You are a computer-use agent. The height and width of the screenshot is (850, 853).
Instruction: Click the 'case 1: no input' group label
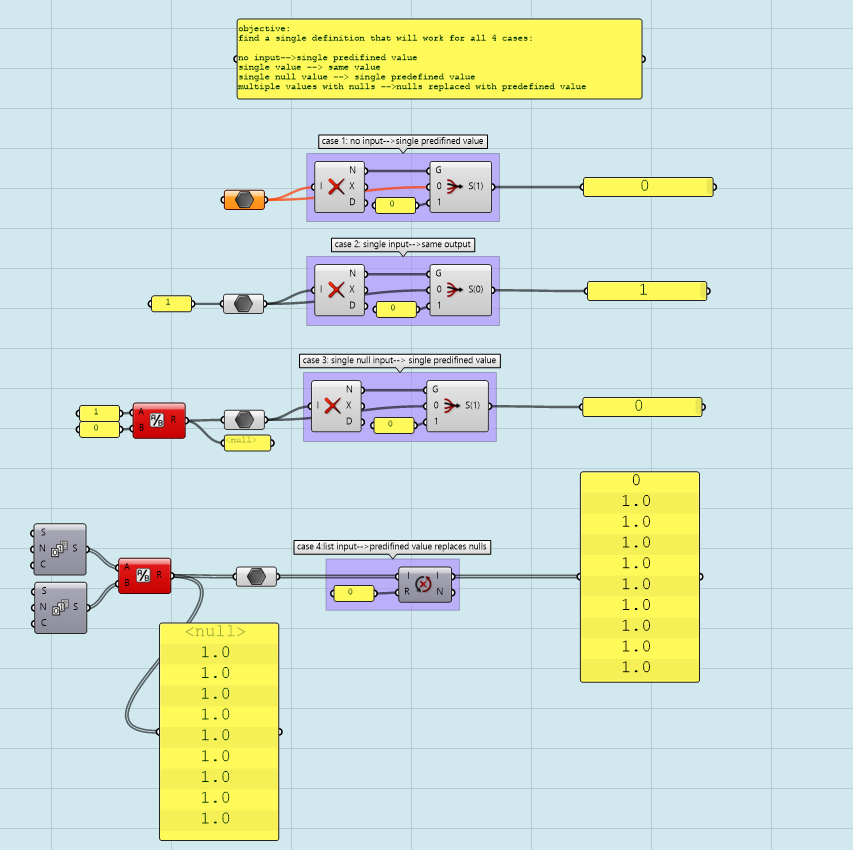(403, 141)
